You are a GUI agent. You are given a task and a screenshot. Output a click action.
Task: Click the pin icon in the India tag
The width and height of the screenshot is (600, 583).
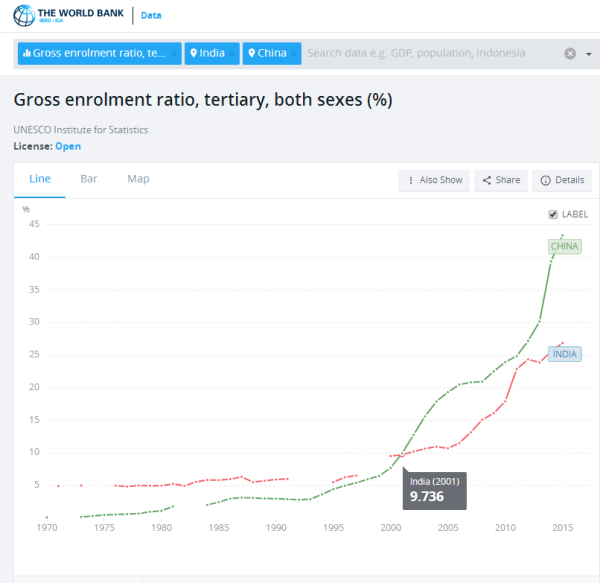pos(194,53)
